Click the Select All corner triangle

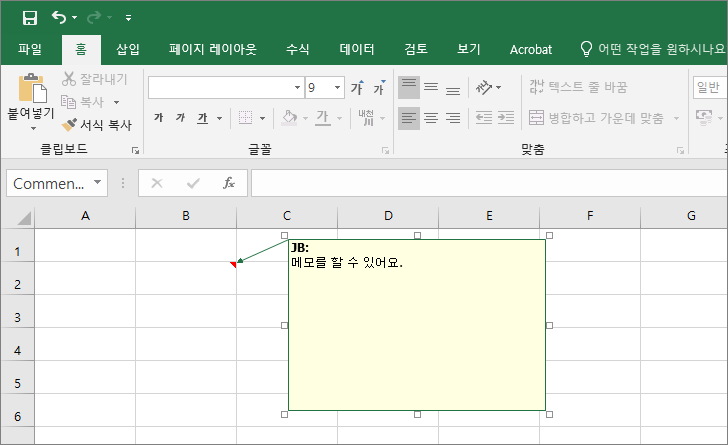(x=24, y=217)
